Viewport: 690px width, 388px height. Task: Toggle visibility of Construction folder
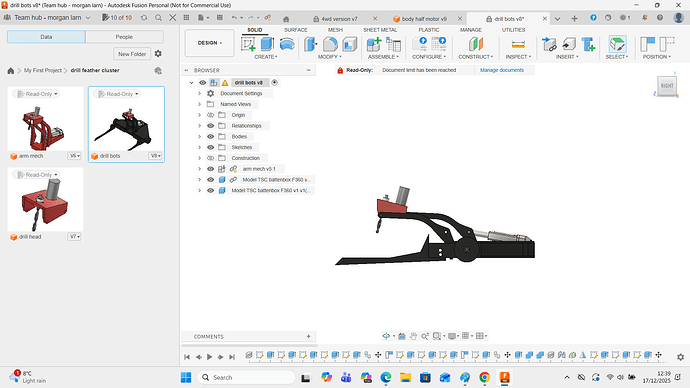pyautogui.click(x=210, y=158)
